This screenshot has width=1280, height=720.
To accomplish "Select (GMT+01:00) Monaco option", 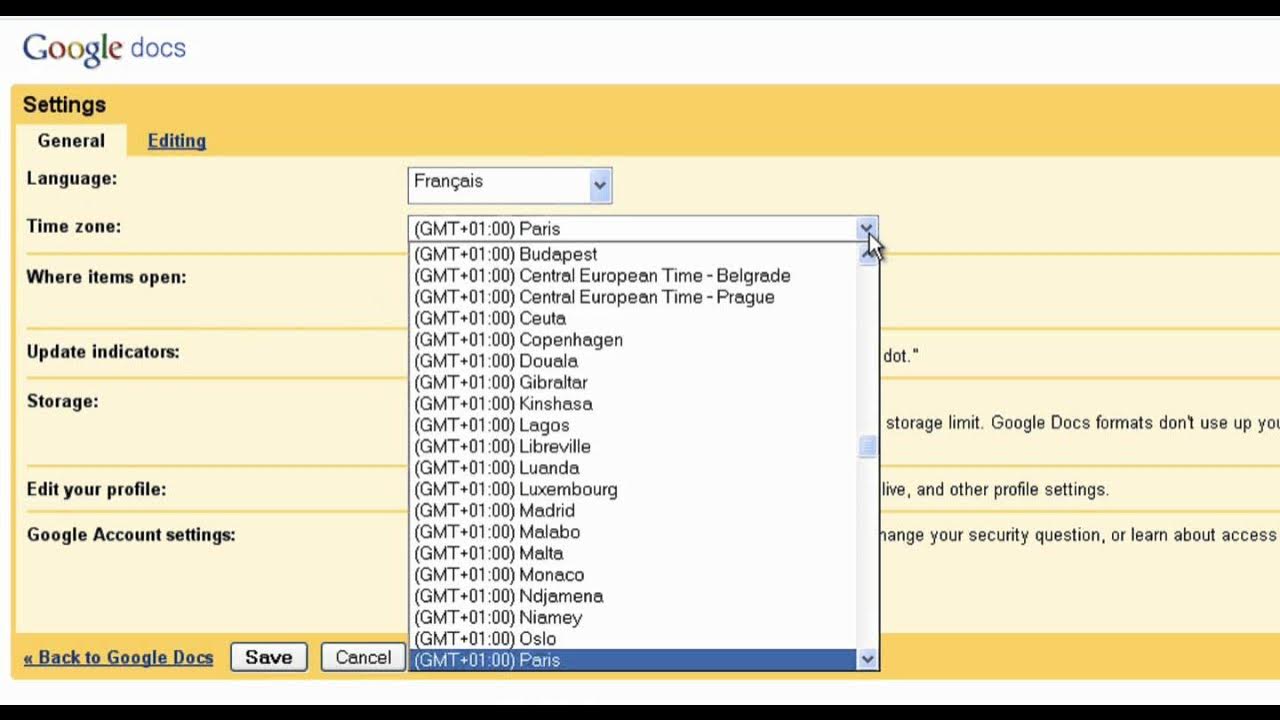I will 633,575.
